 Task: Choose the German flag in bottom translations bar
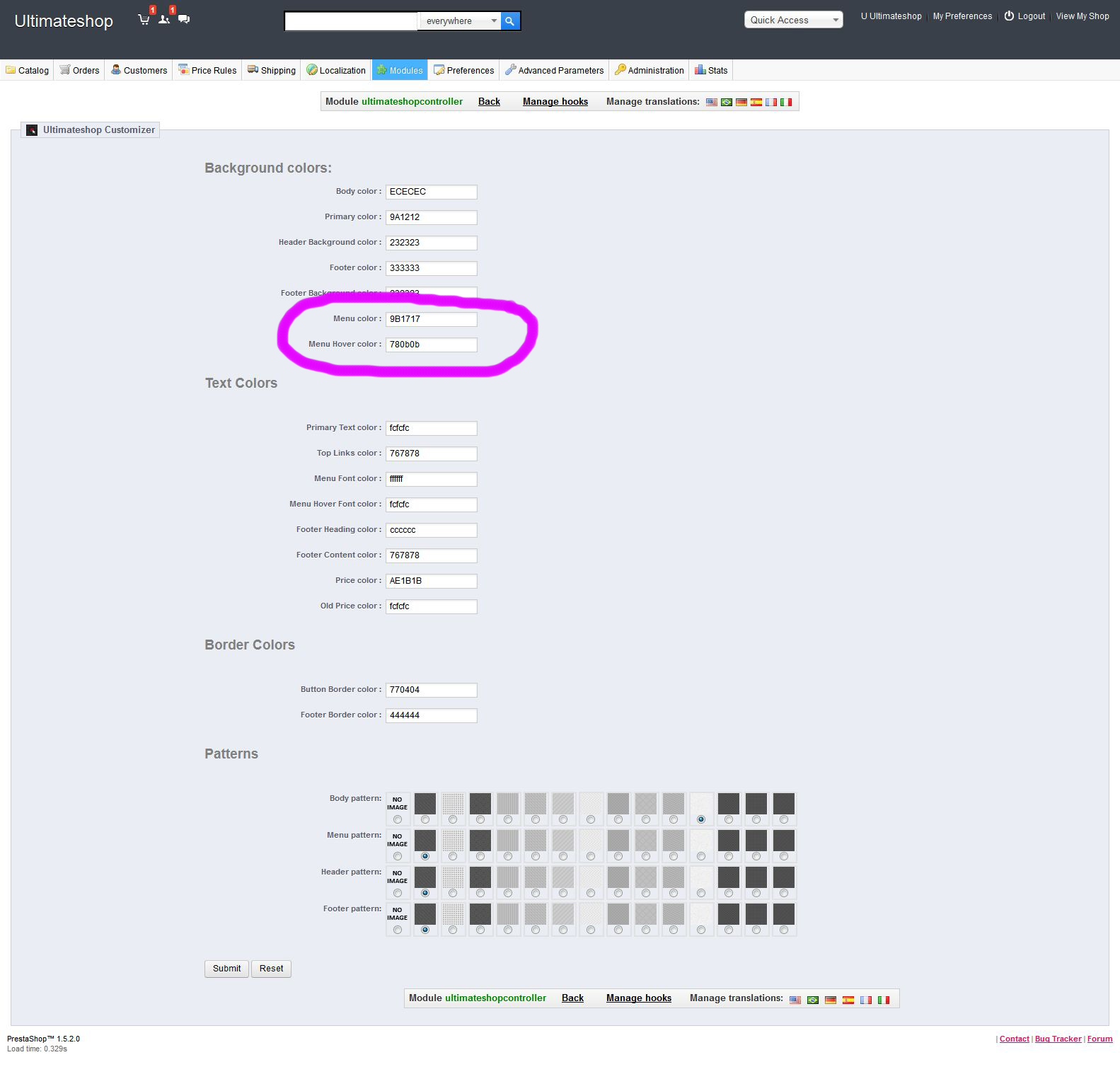pyautogui.click(x=831, y=1000)
